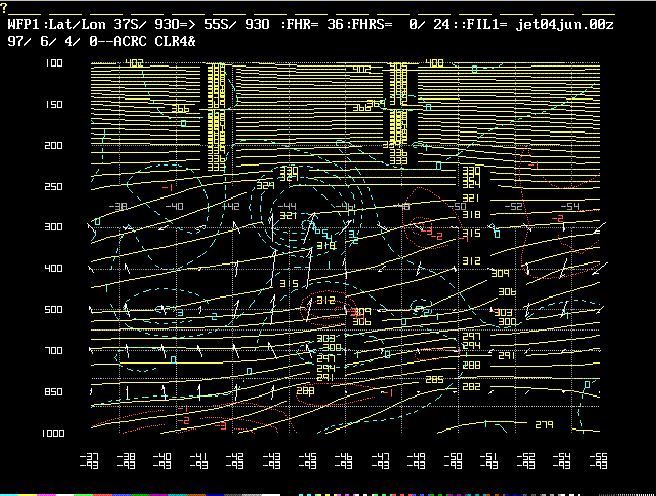
Task: Click the -43/-93 bottom axis label
Action: [x=271, y=460]
